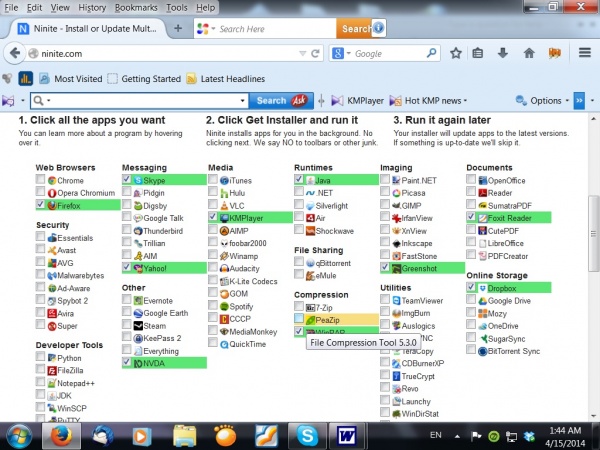Click the info icon next to Search

coord(378,28)
